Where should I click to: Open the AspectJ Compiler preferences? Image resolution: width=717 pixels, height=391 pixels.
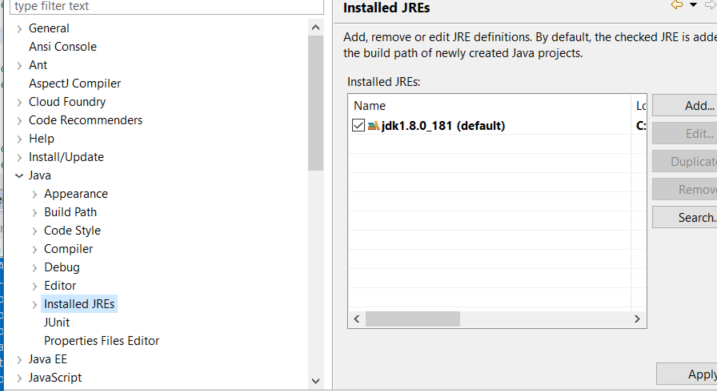(x=75, y=83)
